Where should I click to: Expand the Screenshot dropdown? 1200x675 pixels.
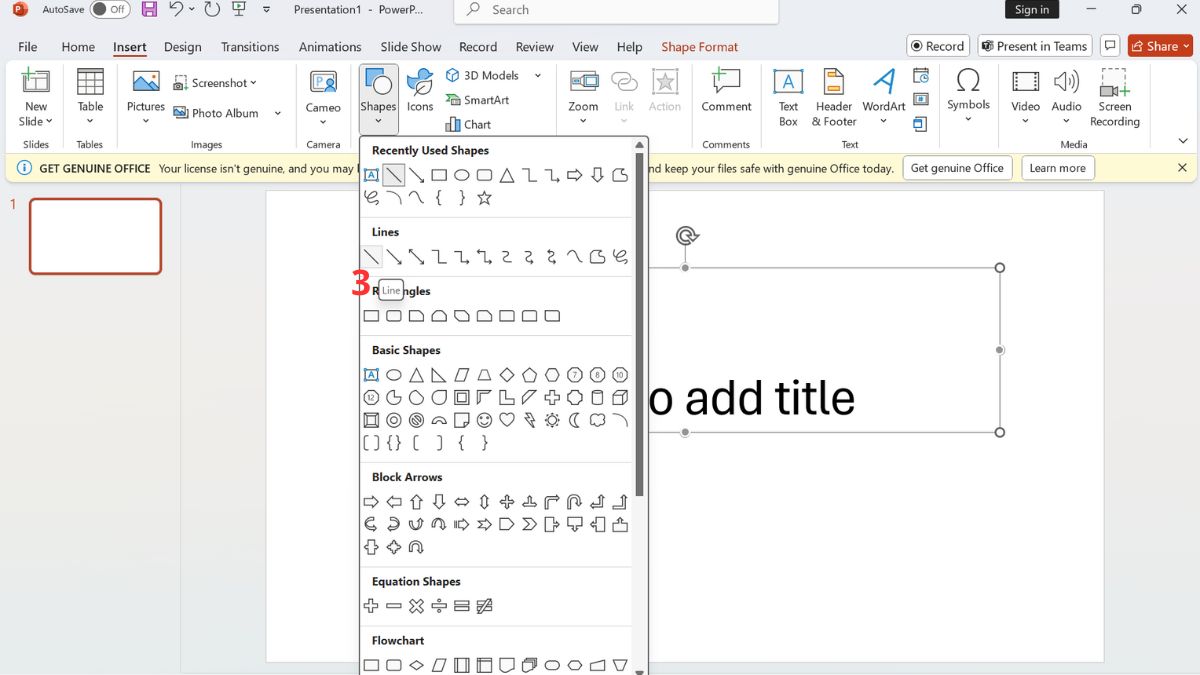[215, 83]
